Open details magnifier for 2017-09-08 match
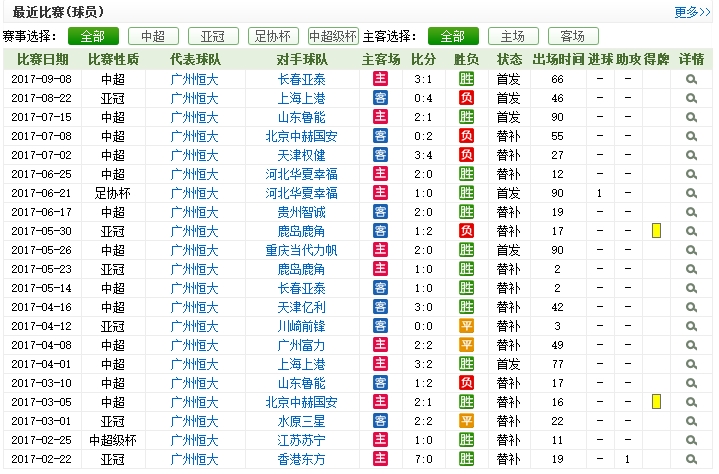 point(691,79)
